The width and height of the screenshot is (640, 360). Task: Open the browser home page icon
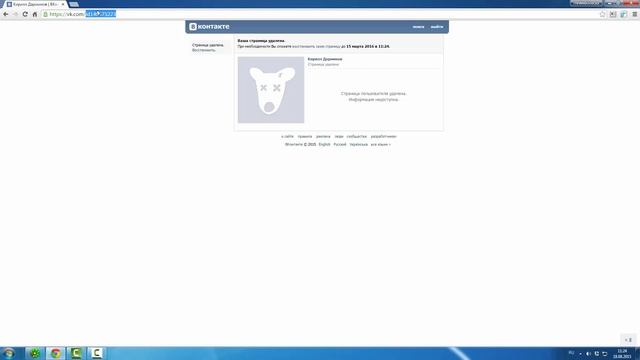click(35, 14)
